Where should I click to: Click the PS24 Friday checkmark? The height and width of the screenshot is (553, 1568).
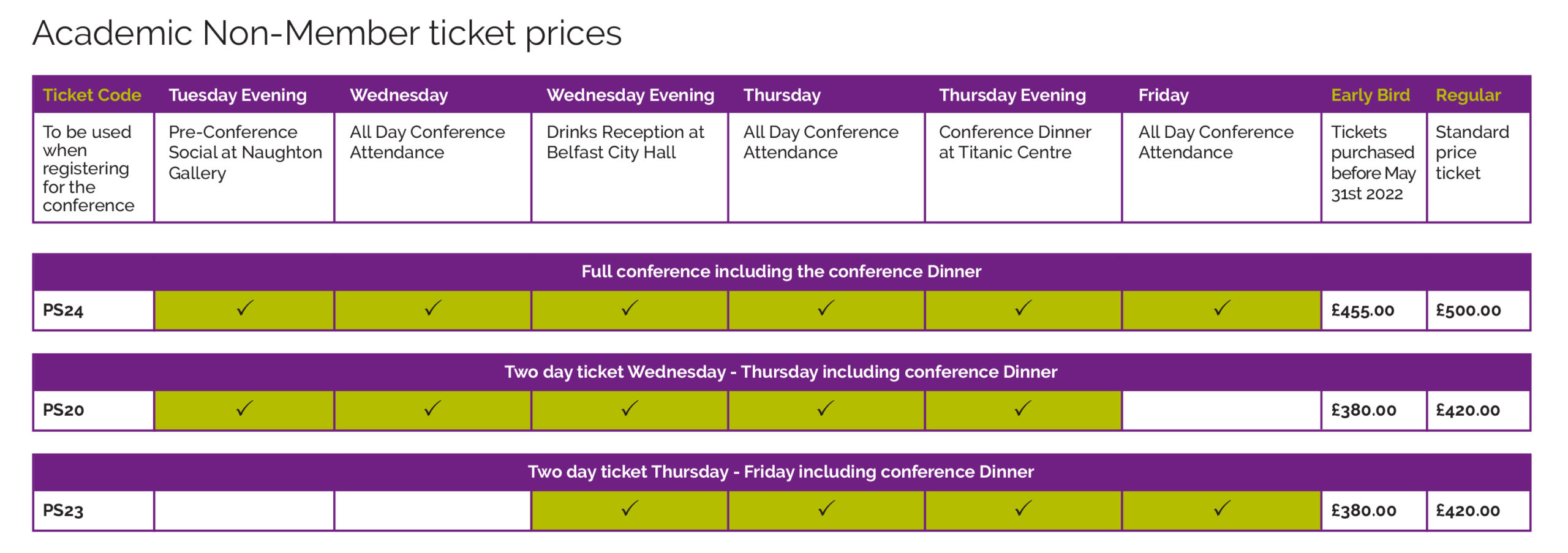tap(1222, 308)
